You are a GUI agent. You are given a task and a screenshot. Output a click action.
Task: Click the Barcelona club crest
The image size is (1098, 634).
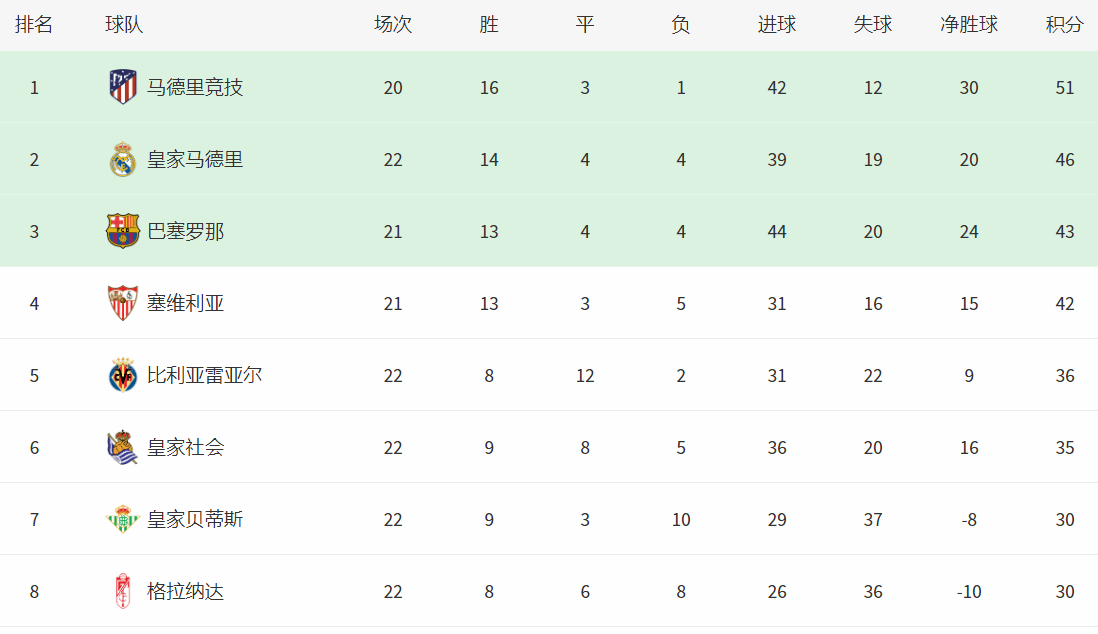pos(123,231)
